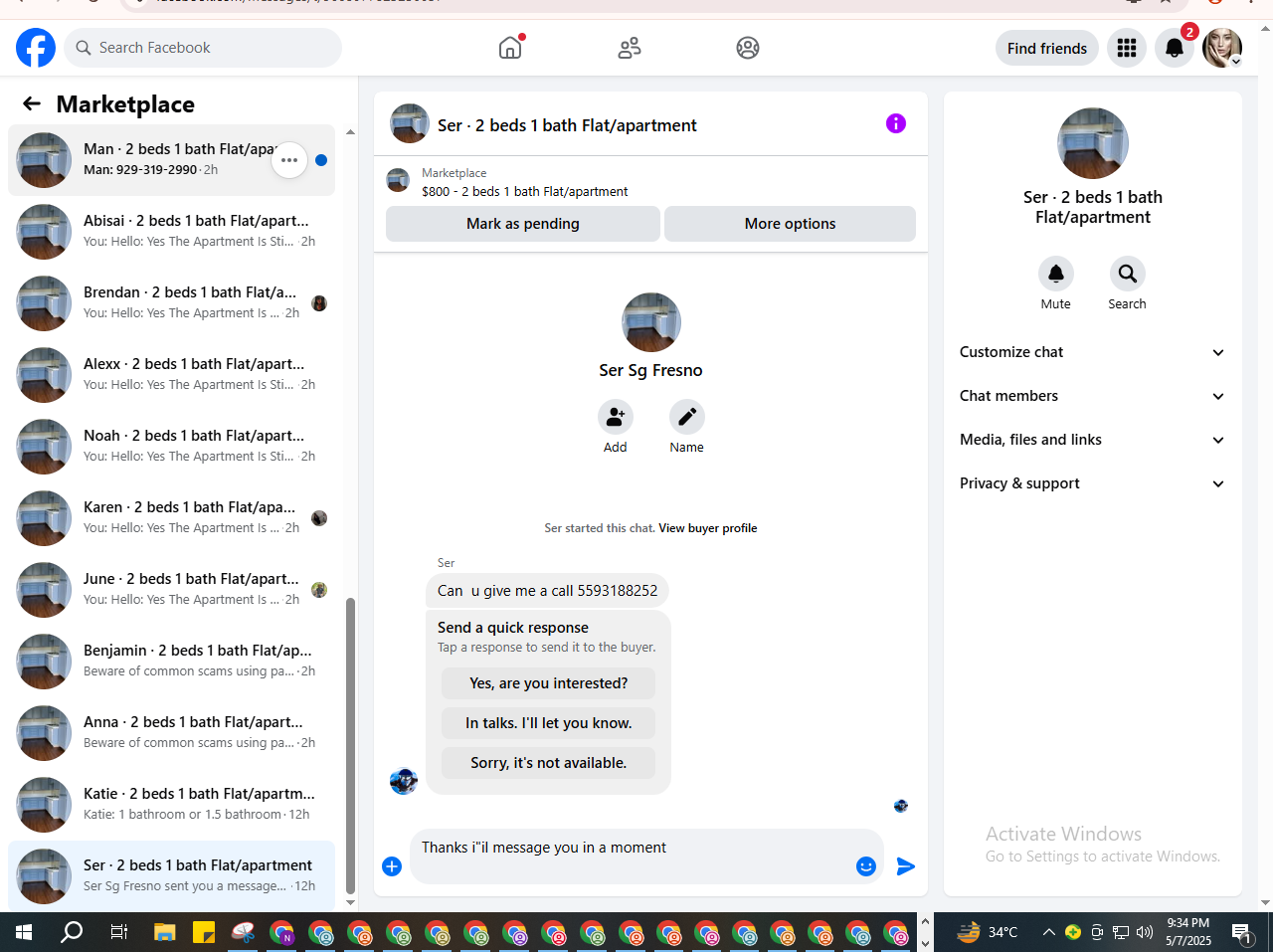Open File Explorer from taskbar
The image size is (1273, 952).
(x=164, y=932)
